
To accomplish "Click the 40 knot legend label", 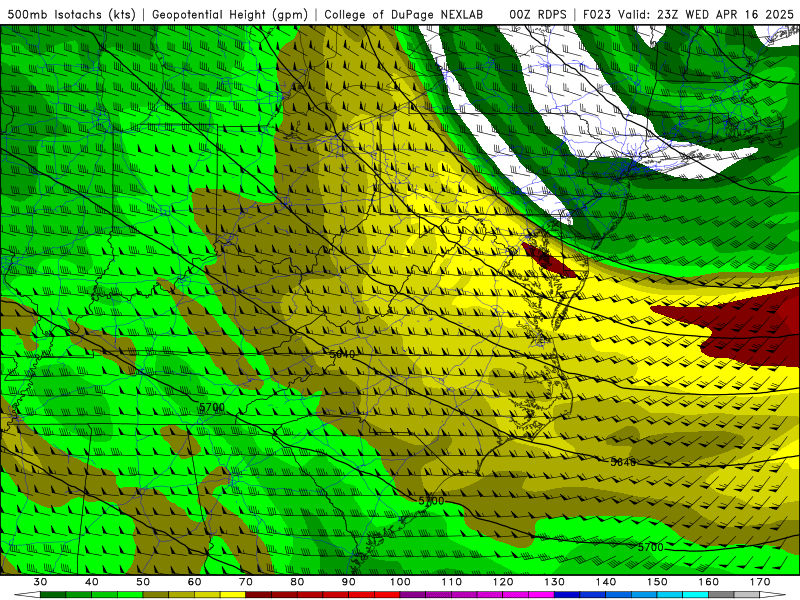I will [92, 582].
